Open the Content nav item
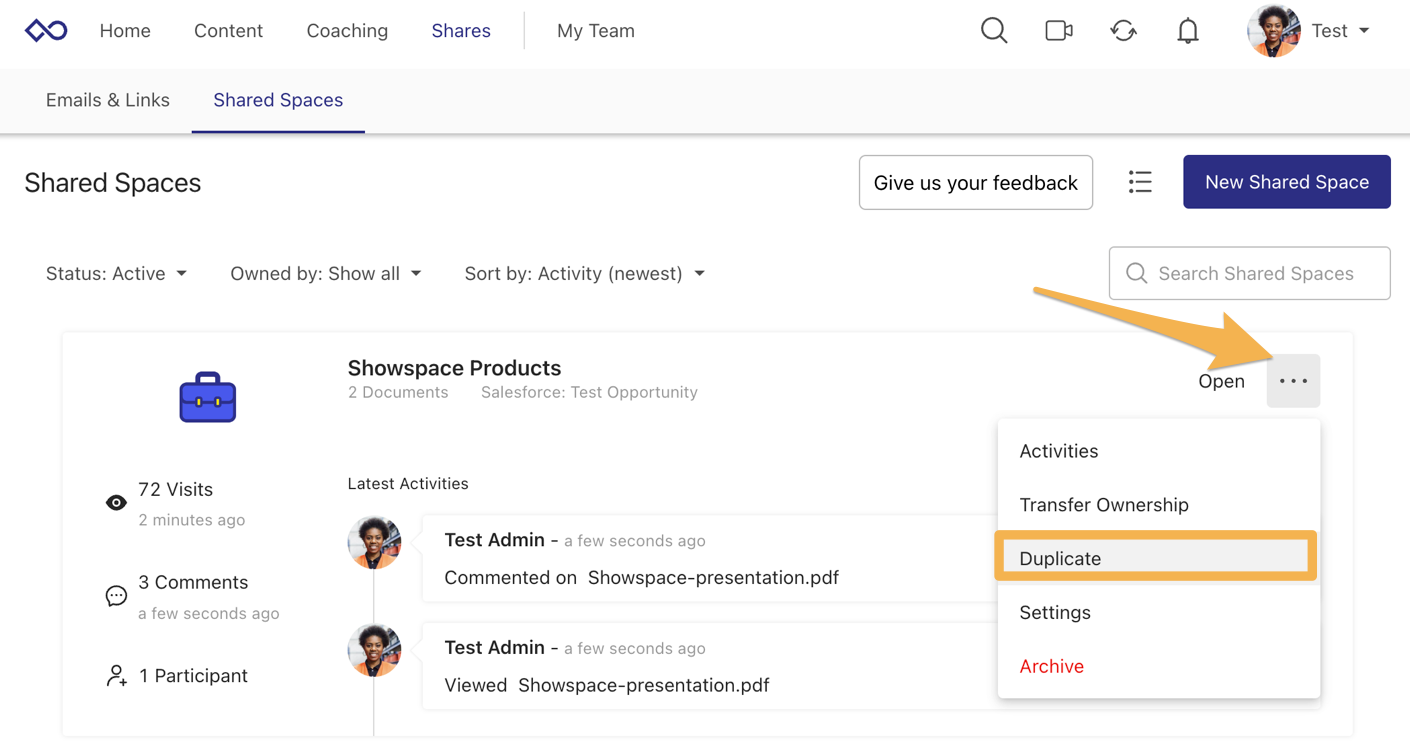 pyautogui.click(x=228, y=31)
